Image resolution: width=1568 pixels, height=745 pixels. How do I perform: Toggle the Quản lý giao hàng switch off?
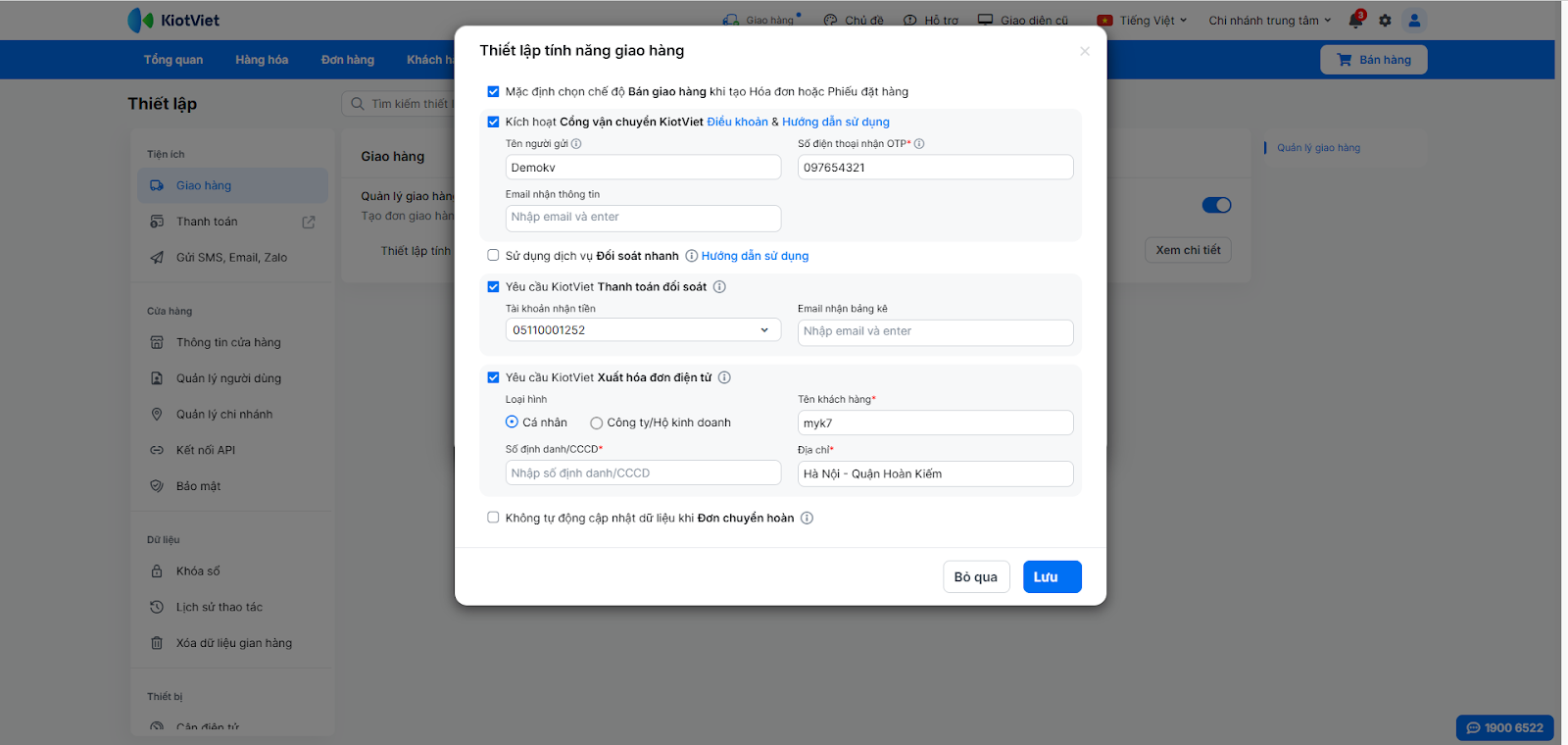[1216, 205]
